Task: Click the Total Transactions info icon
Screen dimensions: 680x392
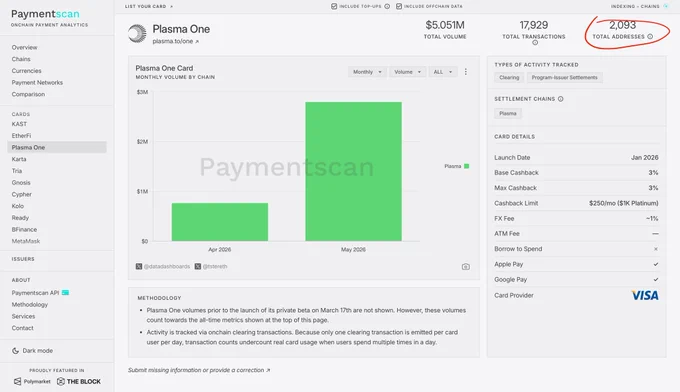Action: [535, 42]
